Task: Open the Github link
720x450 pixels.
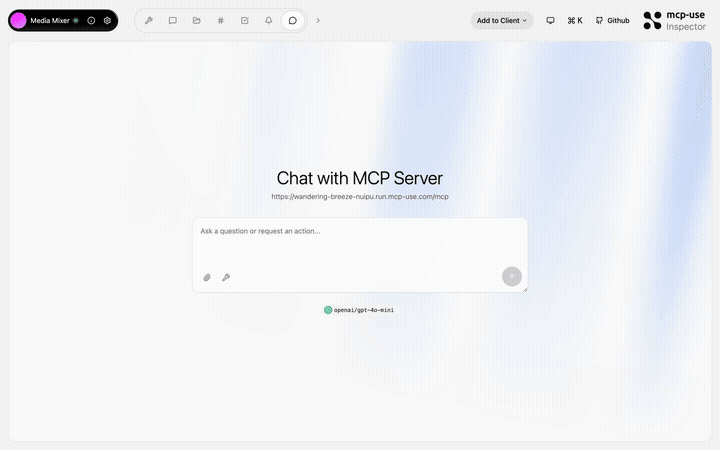Action: [612, 20]
